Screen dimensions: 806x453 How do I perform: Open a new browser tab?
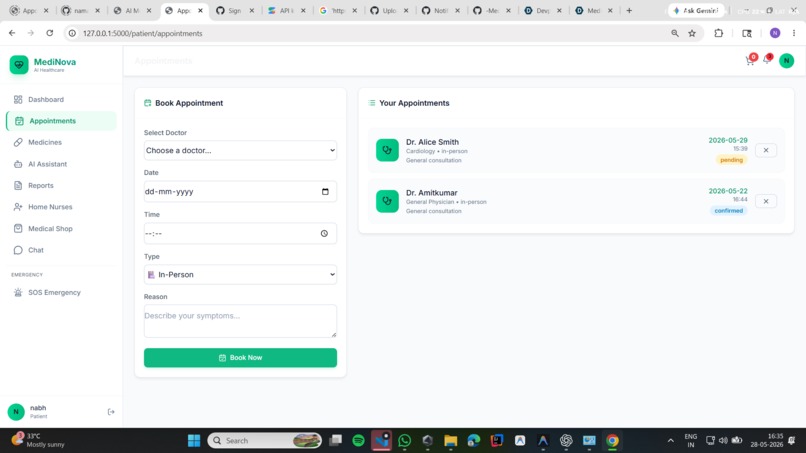[629, 10]
